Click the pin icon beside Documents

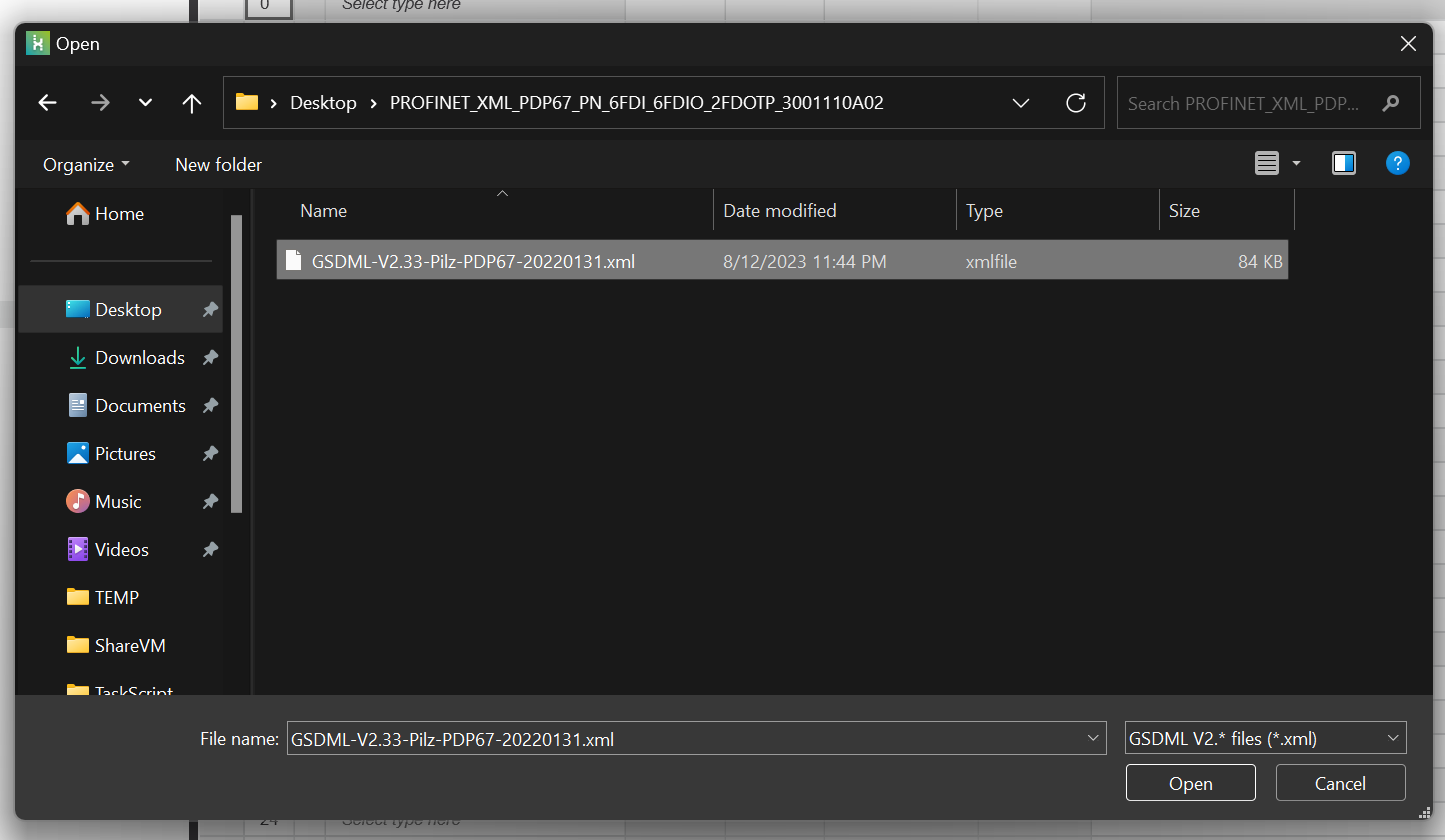pyautogui.click(x=210, y=406)
